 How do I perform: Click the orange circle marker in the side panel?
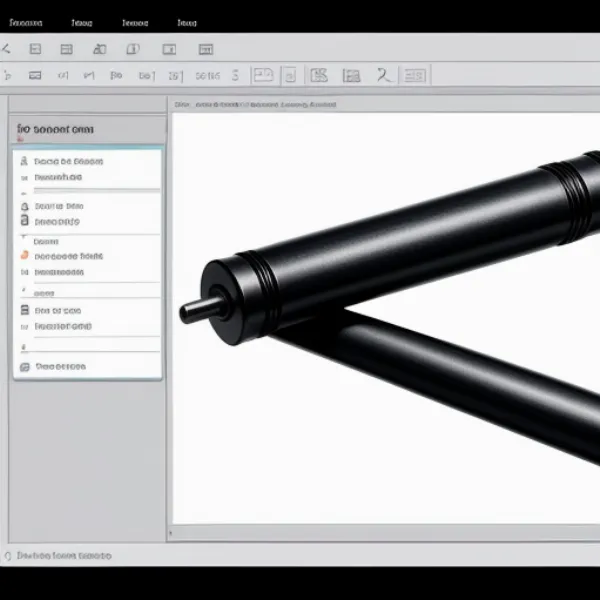tap(24, 256)
